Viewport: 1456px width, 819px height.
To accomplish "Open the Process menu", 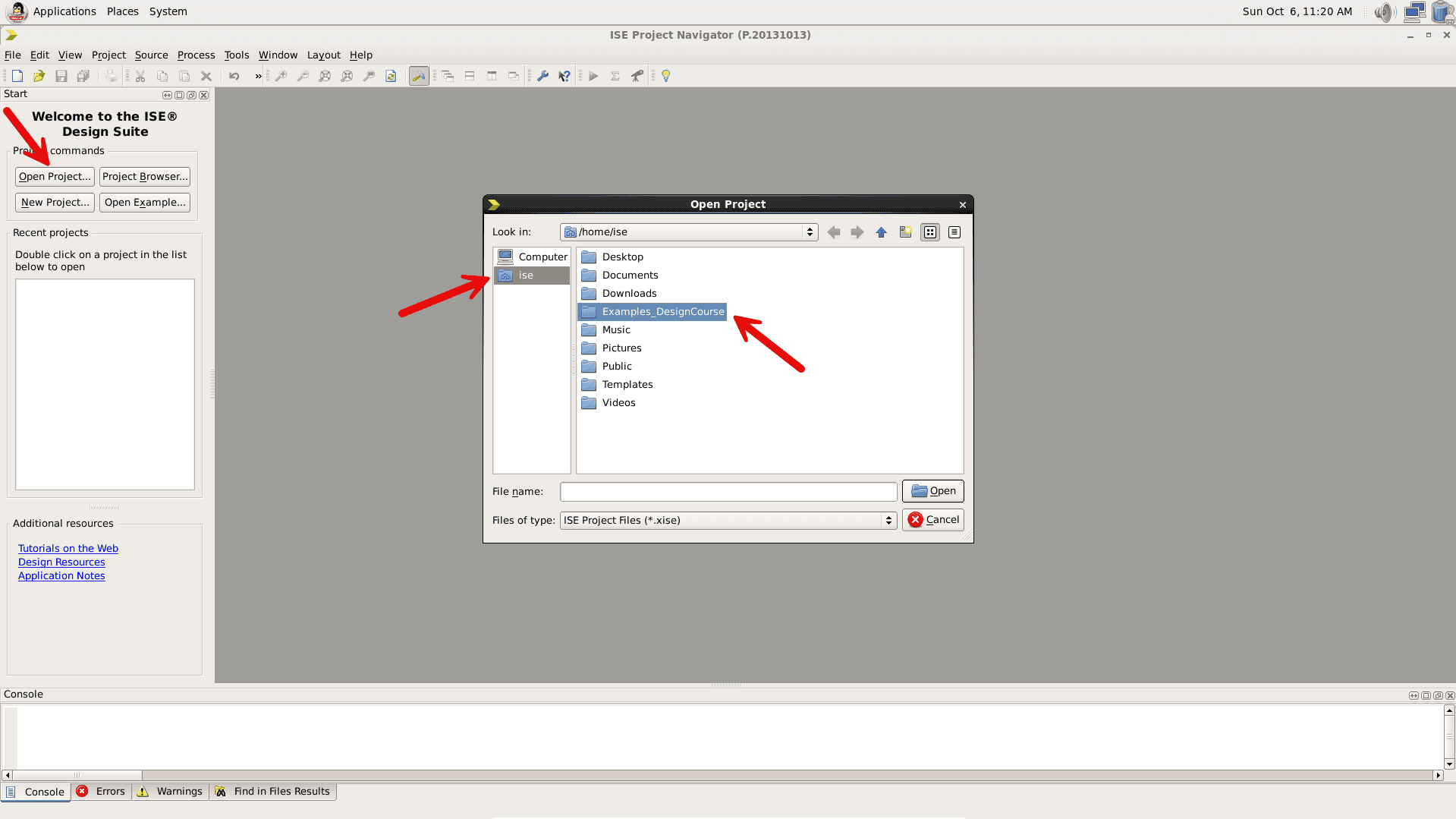I will 196,55.
